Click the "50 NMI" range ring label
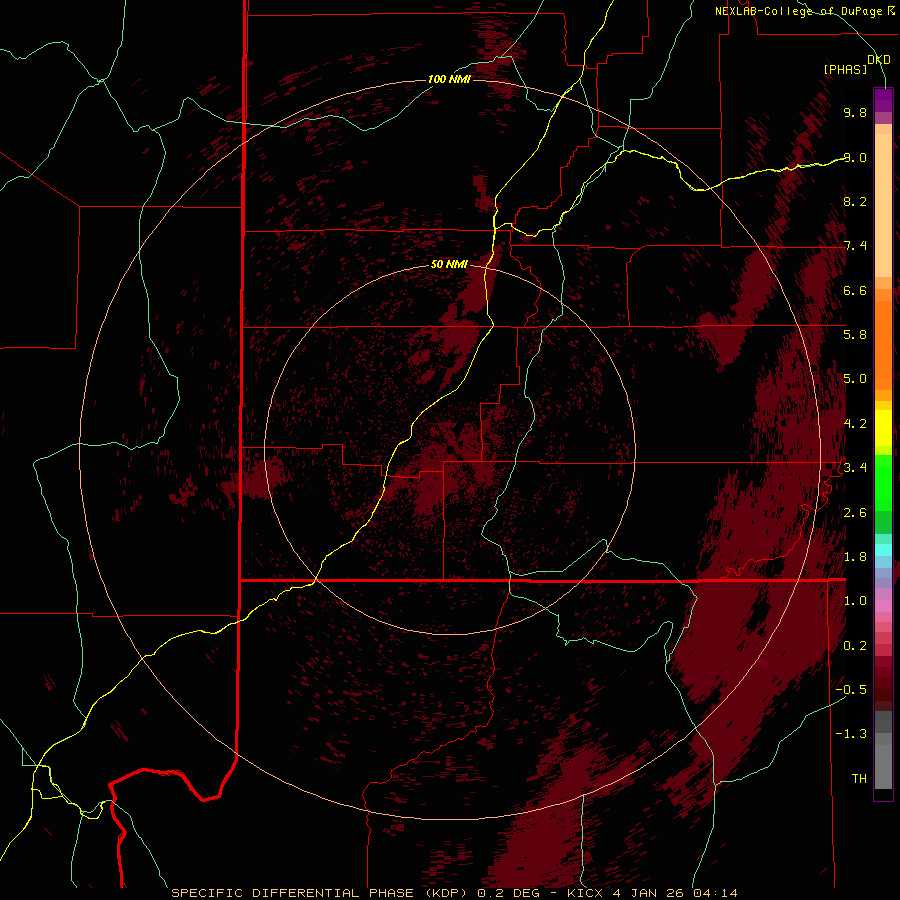This screenshot has width=900, height=900. point(449,264)
